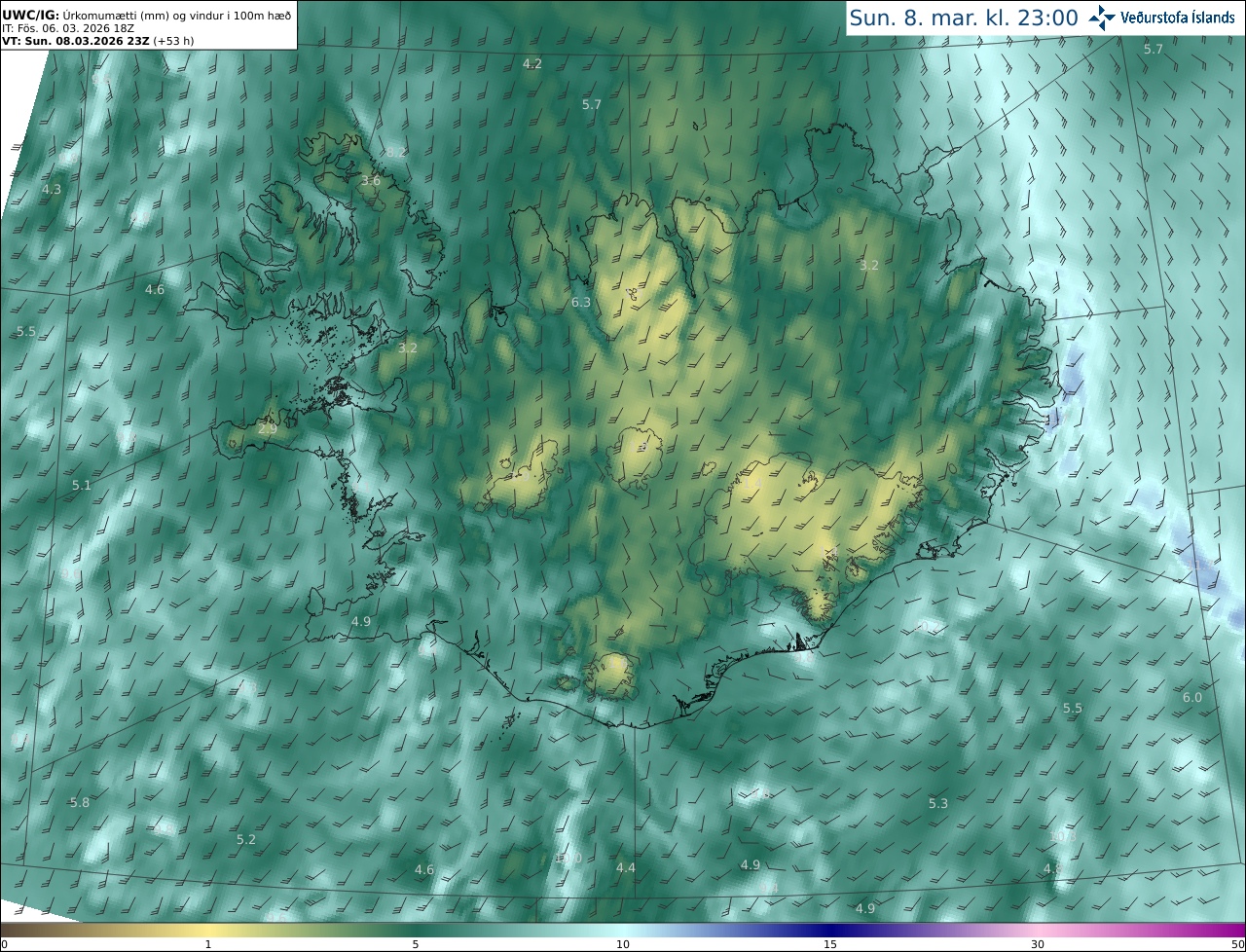1246x952 pixels.
Task: Click the 5 tick label on the colorbar
Action: pos(416,944)
